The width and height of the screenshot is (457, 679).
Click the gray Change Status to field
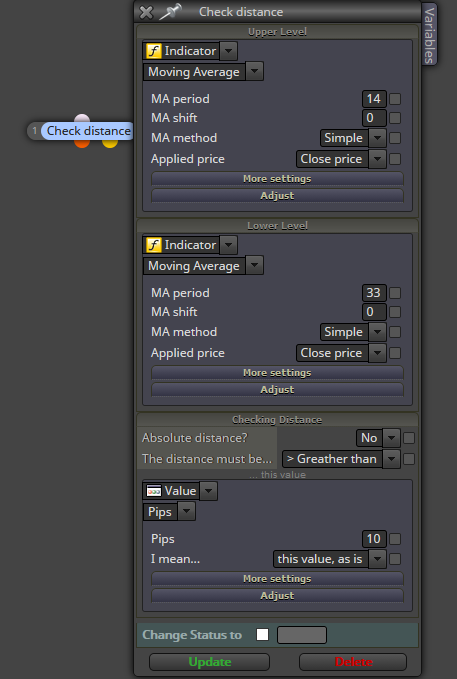coord(302,635)
